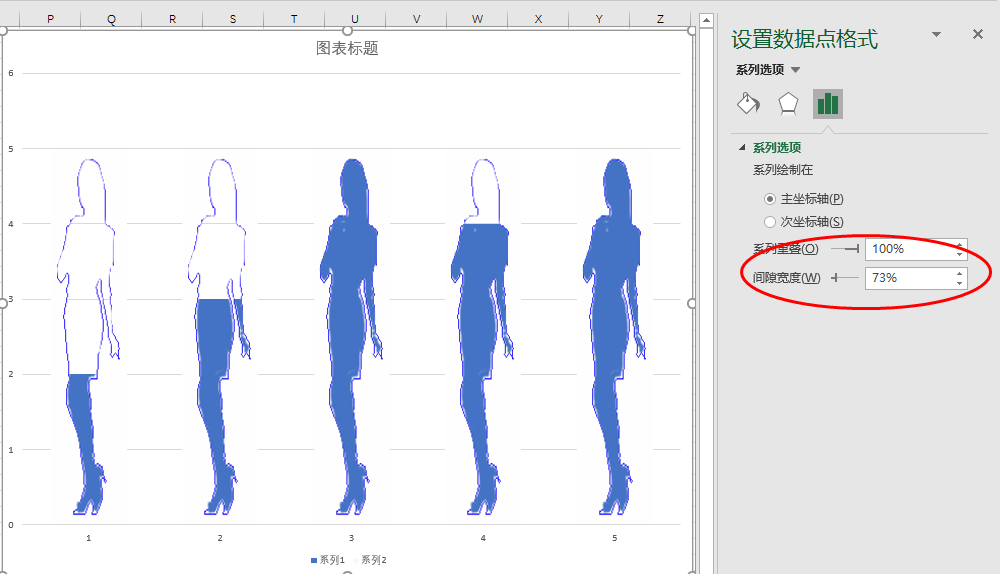Select column X header

point(539,19)
